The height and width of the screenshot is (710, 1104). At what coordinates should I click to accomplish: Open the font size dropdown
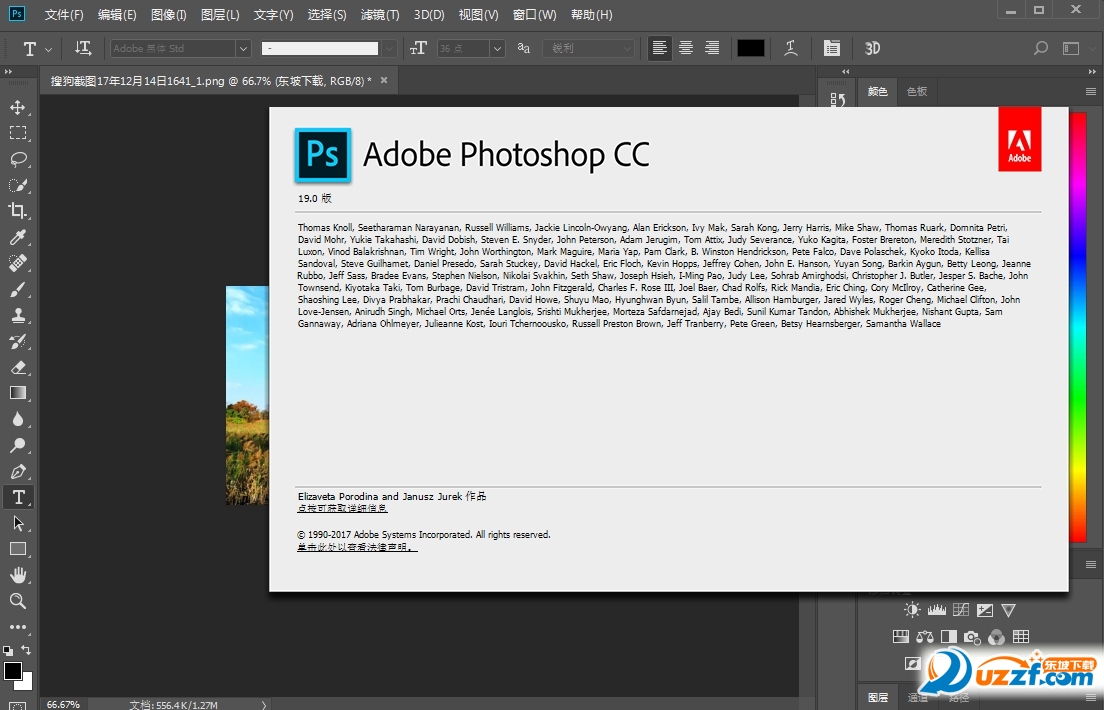click(x=497, y=47)
